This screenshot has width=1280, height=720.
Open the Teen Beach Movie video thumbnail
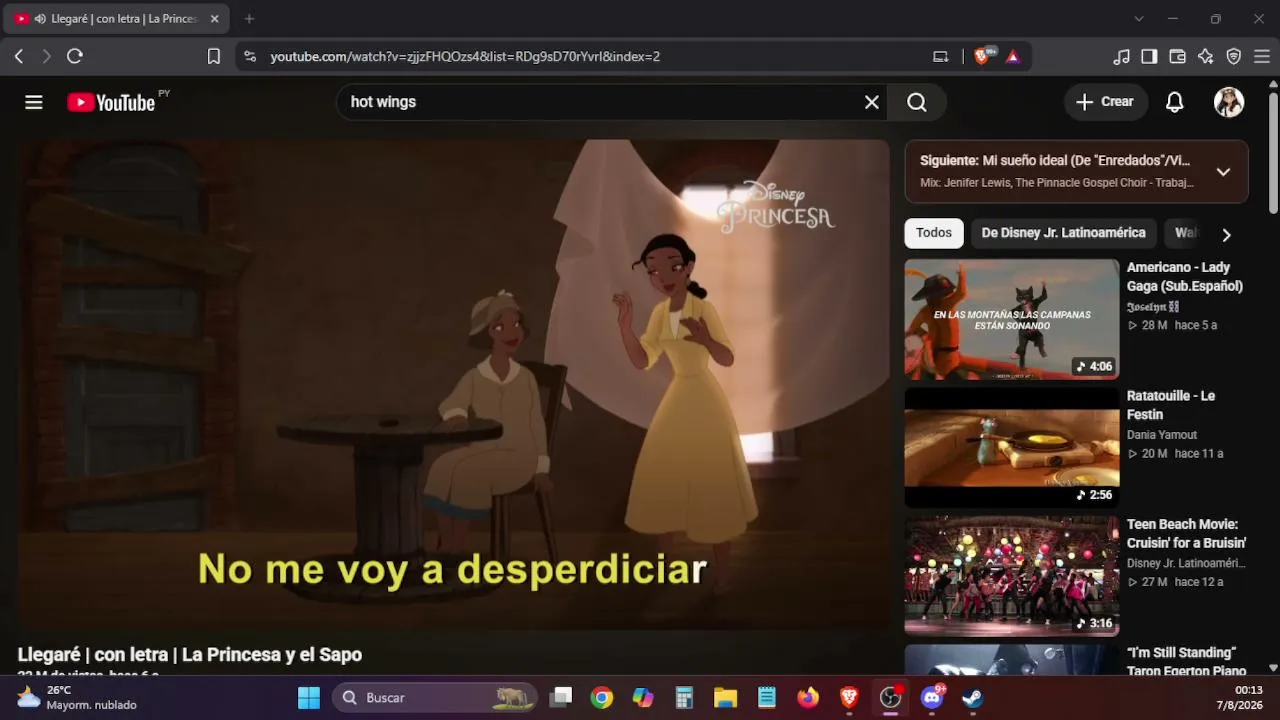coord(1012,576)
